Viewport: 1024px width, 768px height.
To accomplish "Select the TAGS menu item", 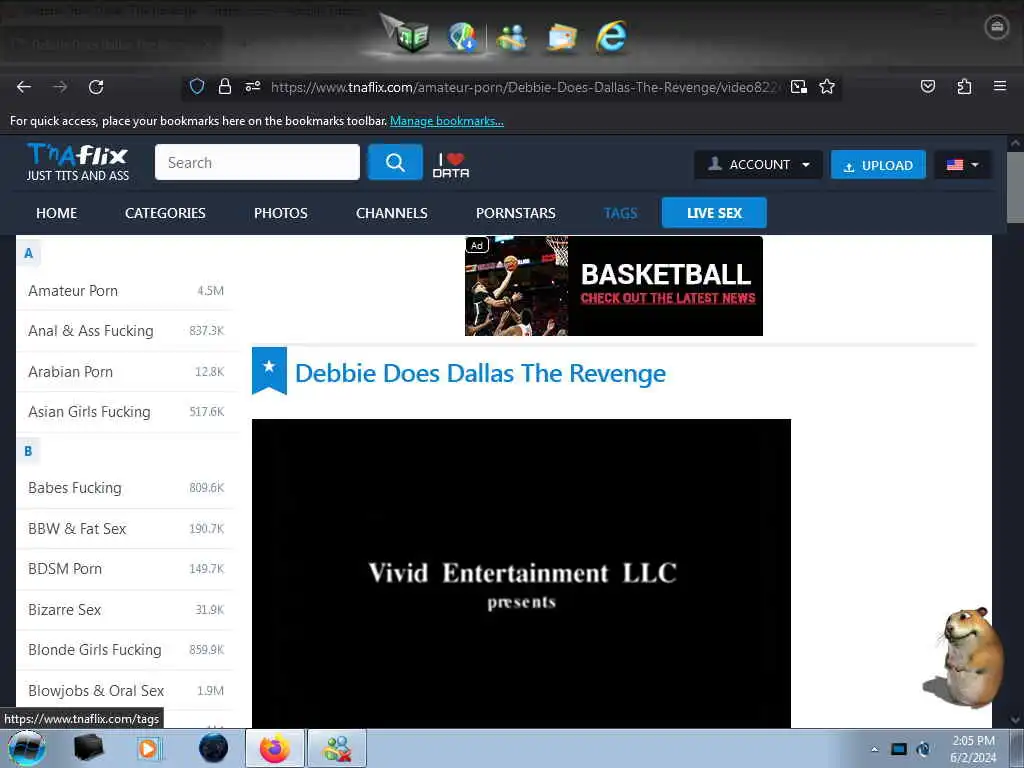I will pos(620,213).
